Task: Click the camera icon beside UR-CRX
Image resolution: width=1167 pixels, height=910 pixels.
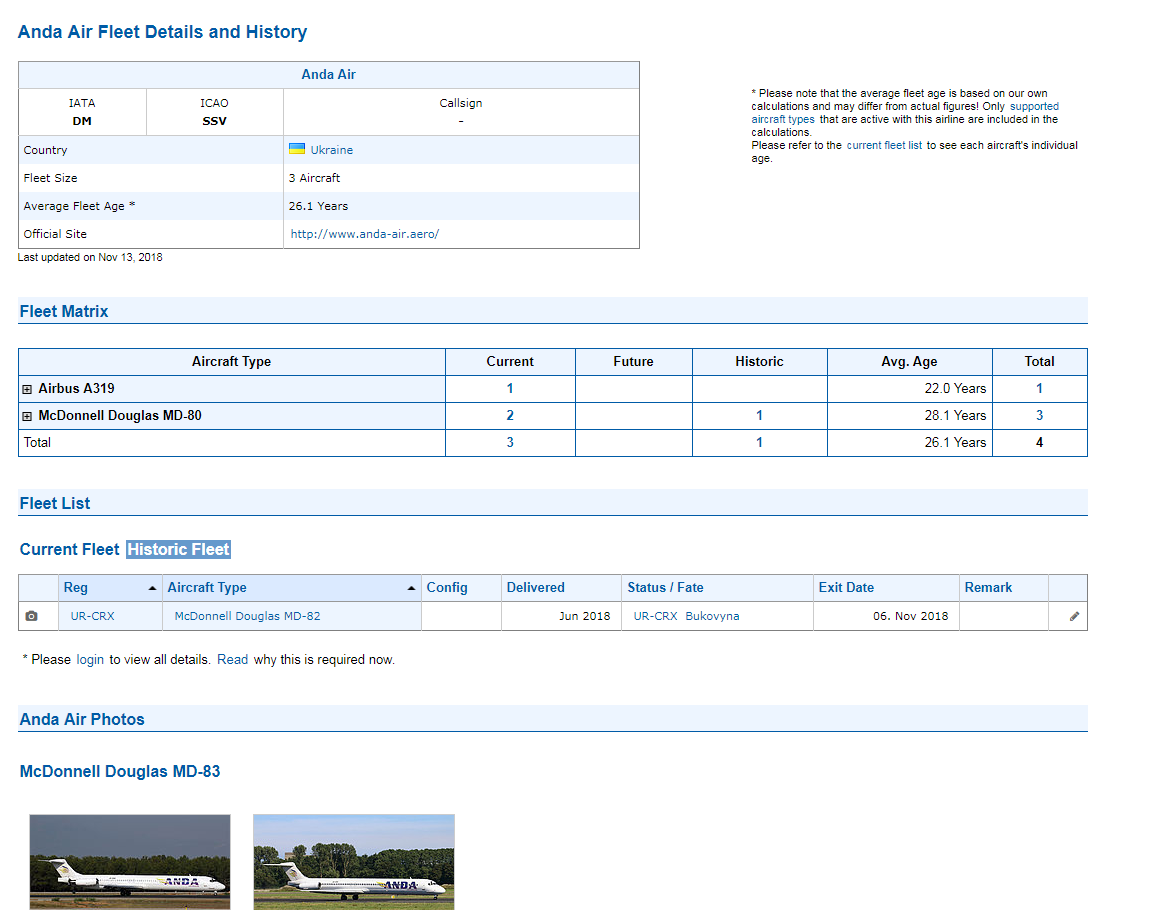Action: point(31,617)
